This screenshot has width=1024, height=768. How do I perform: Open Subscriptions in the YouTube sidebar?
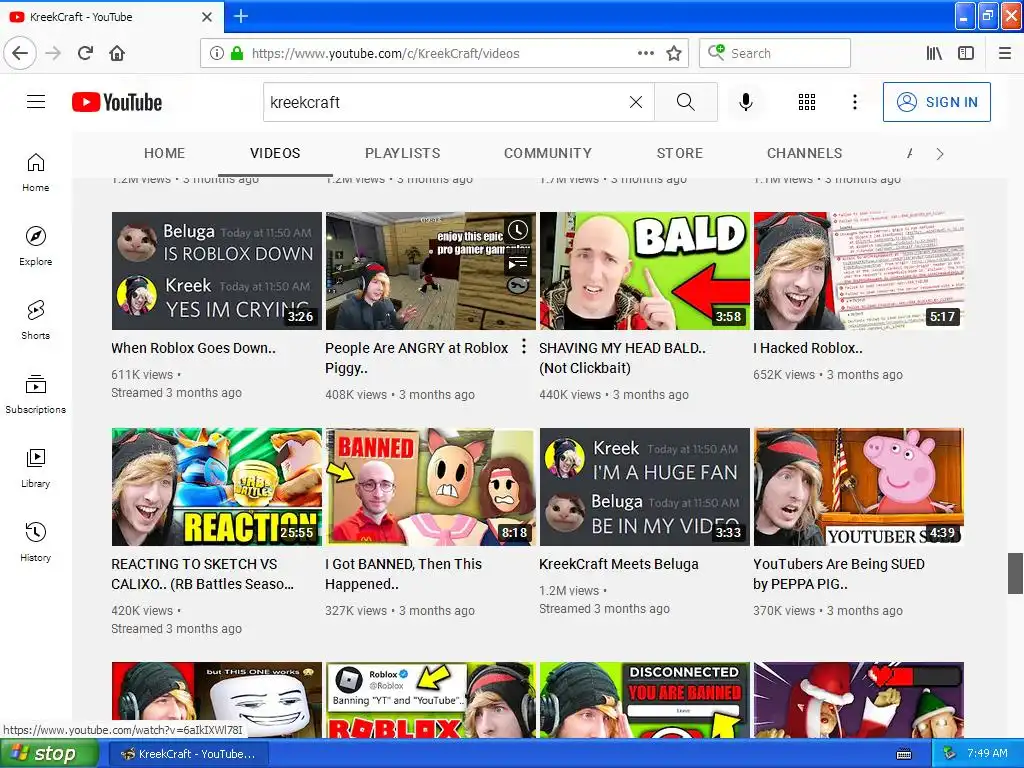(x=35, y=394)
